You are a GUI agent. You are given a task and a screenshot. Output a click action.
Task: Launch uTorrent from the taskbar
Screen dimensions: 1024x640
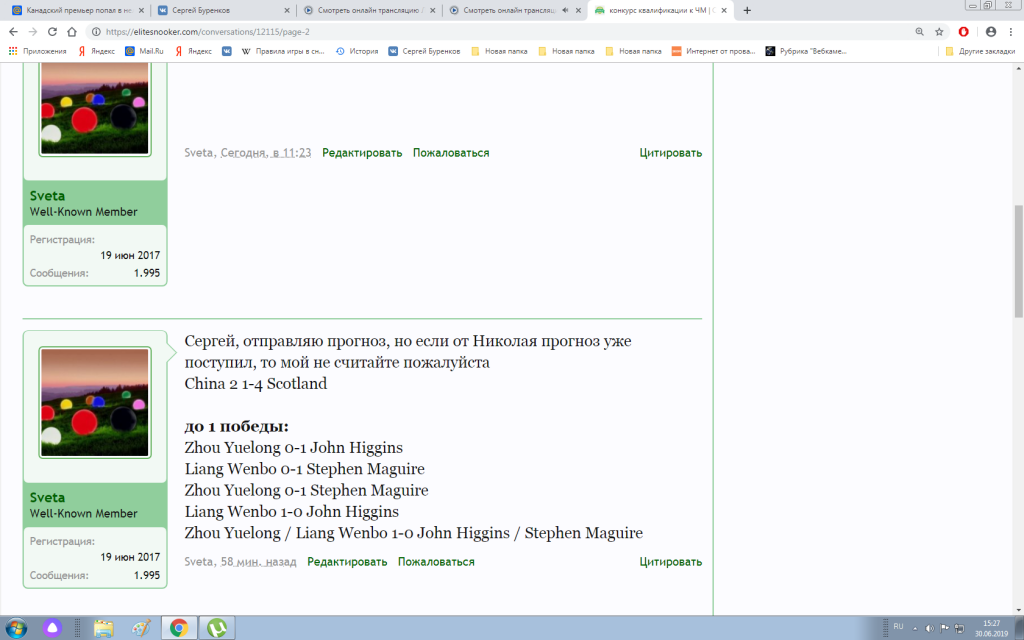pyautogui.click(x=215, y=628)
